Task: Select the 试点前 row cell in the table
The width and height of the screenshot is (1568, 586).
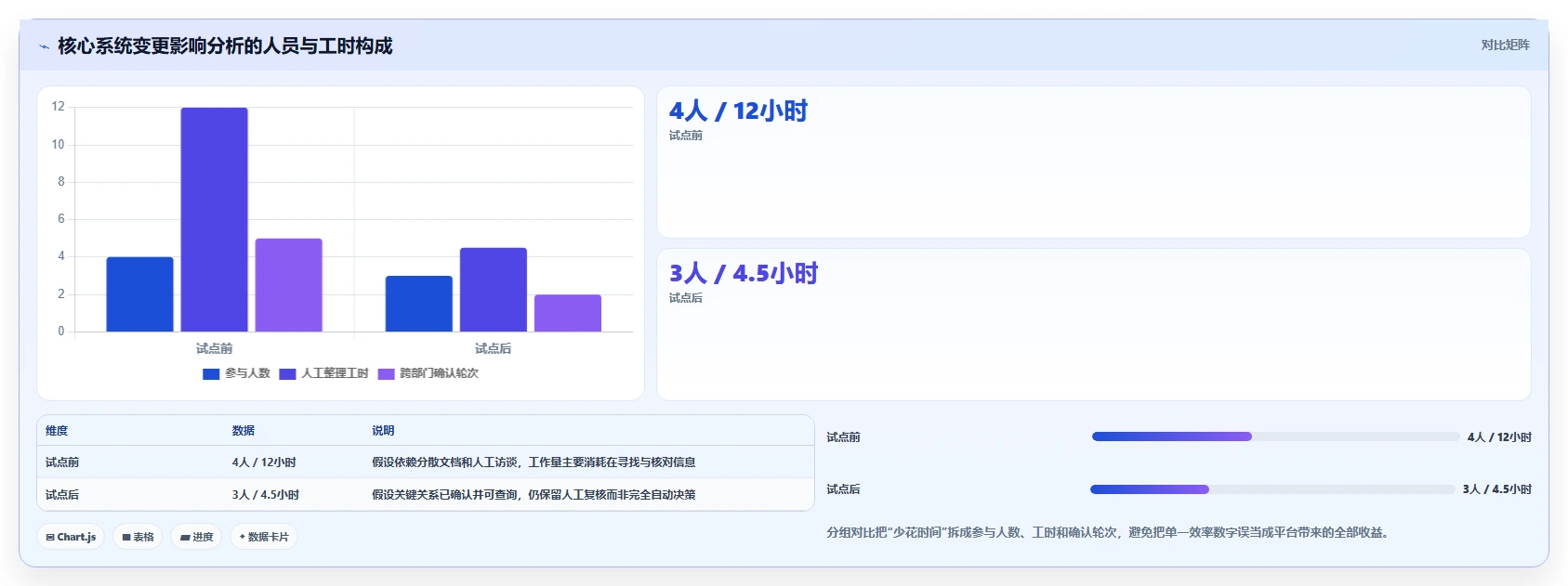Action: click(62, 462)
